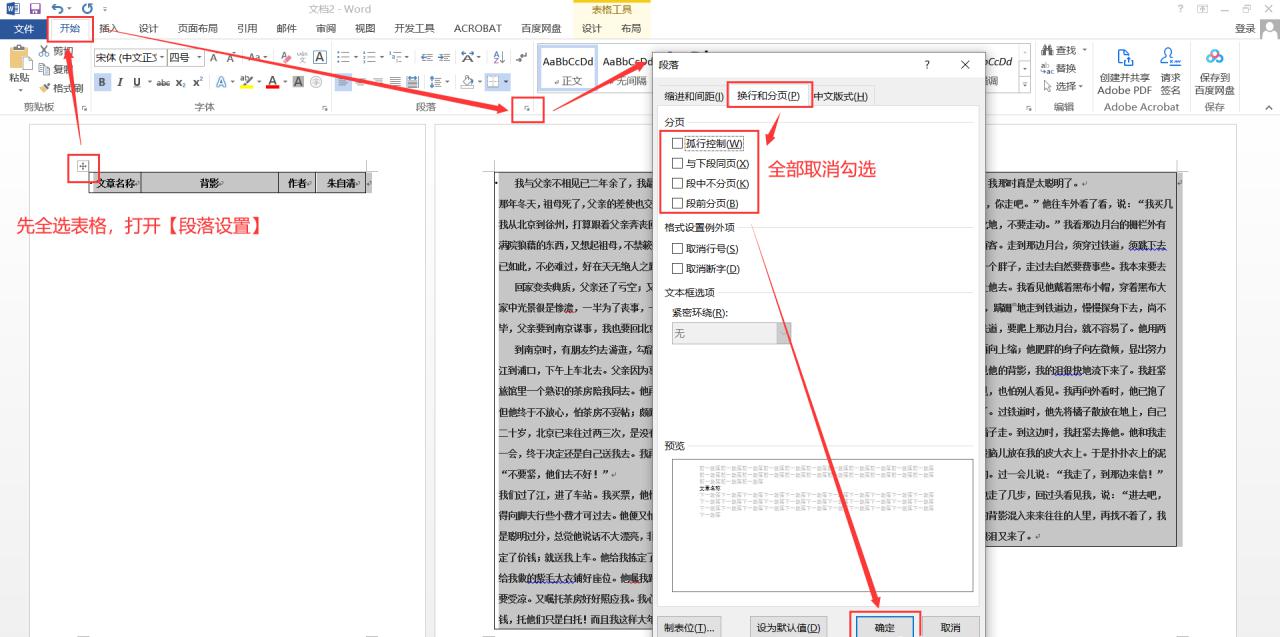Screen dimensions: 1280x637
Task: Switch to the 审阅 ribbon tab
Action: (325, 28)
